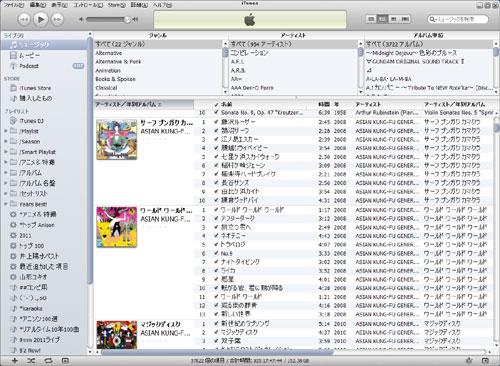Switch to song list view
500x366 pixels.
pyautogui.click(x=371, y=19)
